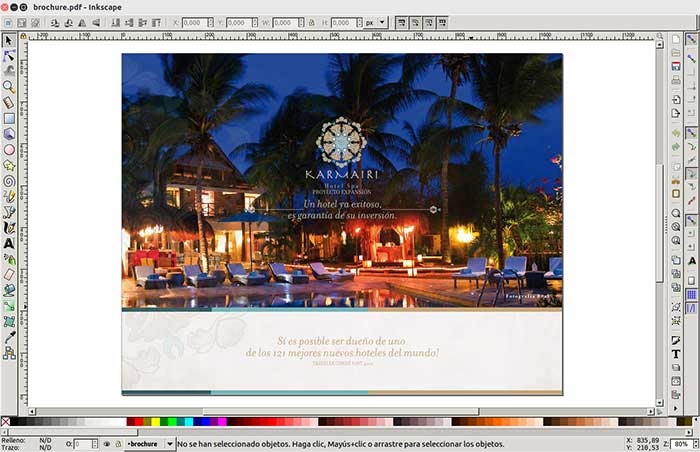Toggle scale stroke width with object

401,22
